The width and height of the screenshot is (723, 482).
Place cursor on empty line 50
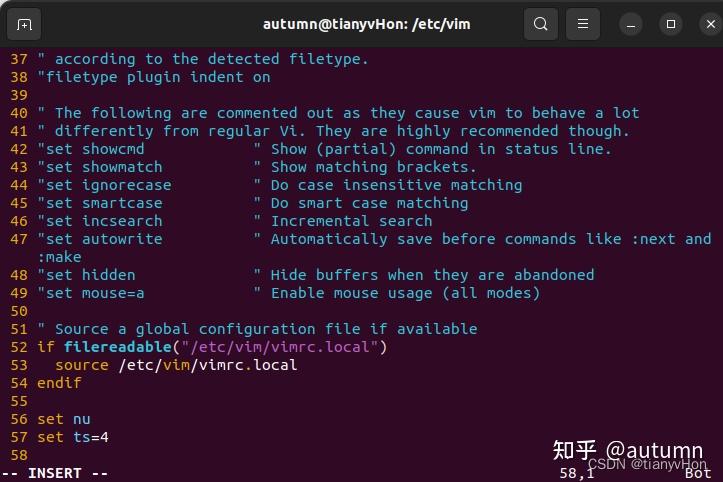click(362, 311)
